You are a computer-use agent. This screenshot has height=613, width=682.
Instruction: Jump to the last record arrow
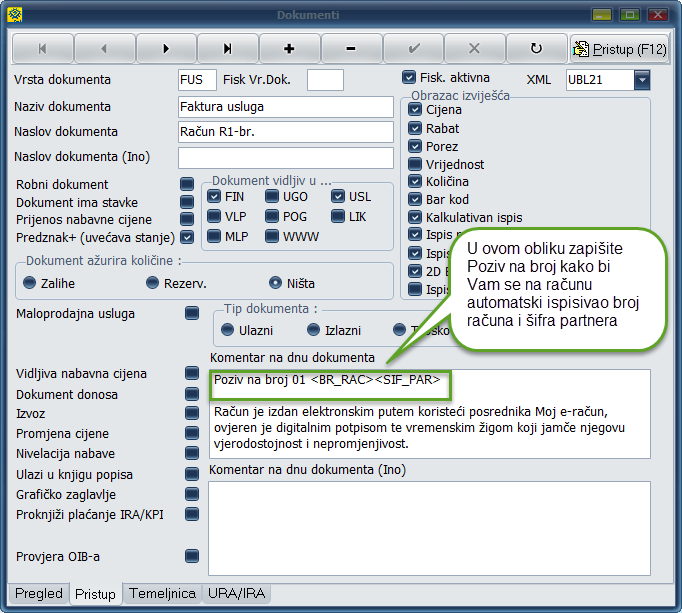click(227, 48)
